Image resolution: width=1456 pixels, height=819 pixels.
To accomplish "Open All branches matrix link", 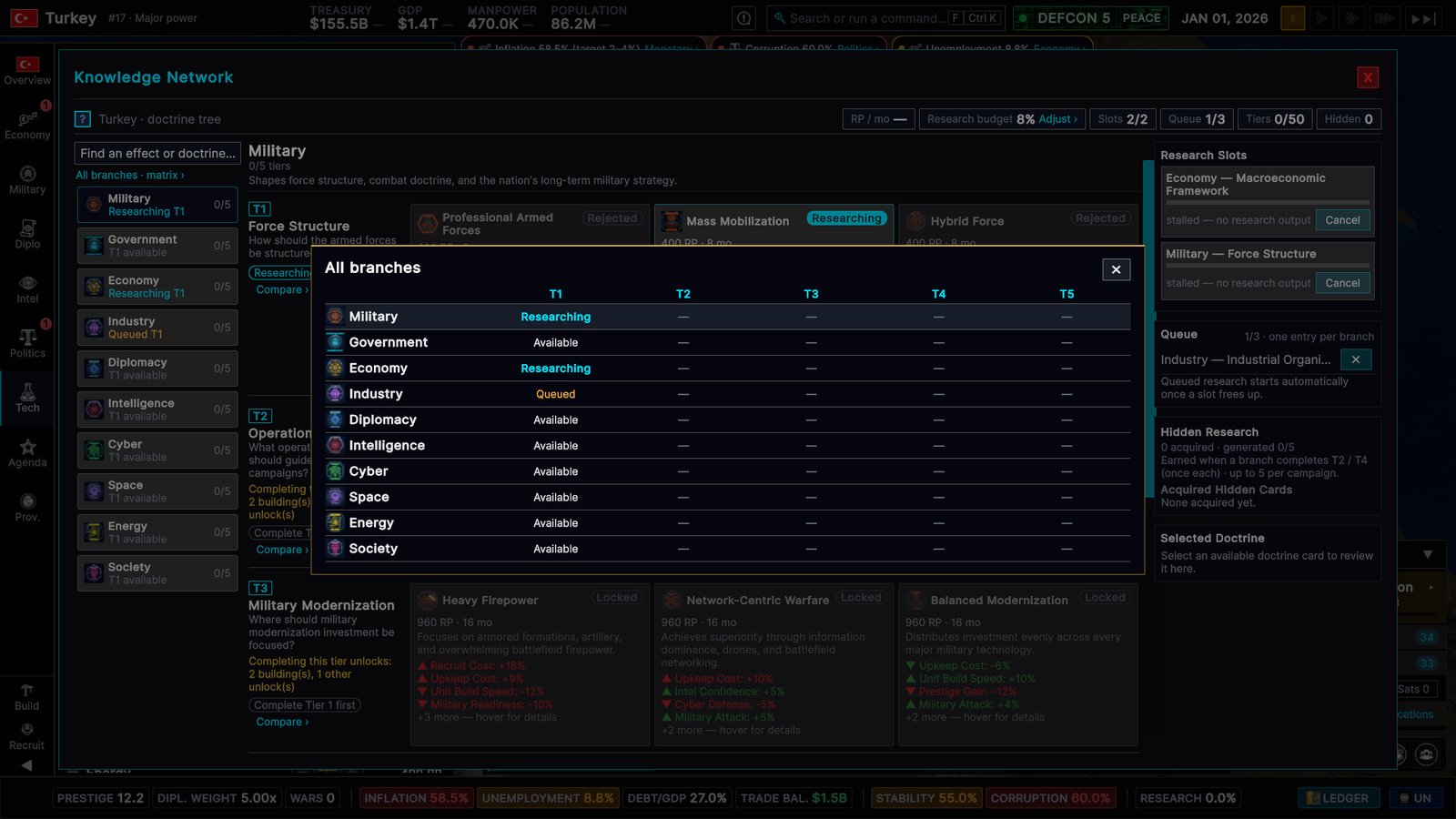I will (130, 176).
